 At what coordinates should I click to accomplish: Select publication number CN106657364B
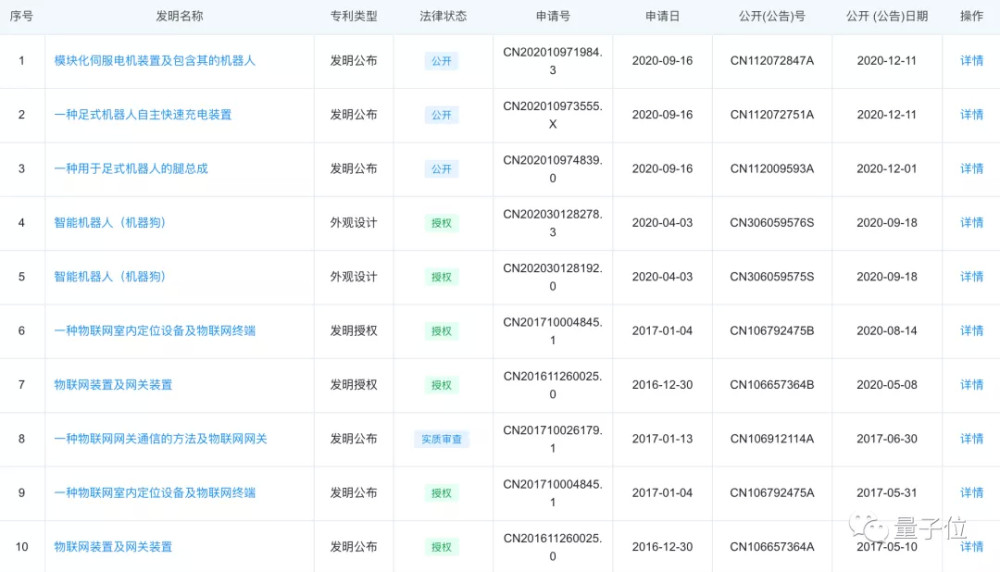coord(772,385)
